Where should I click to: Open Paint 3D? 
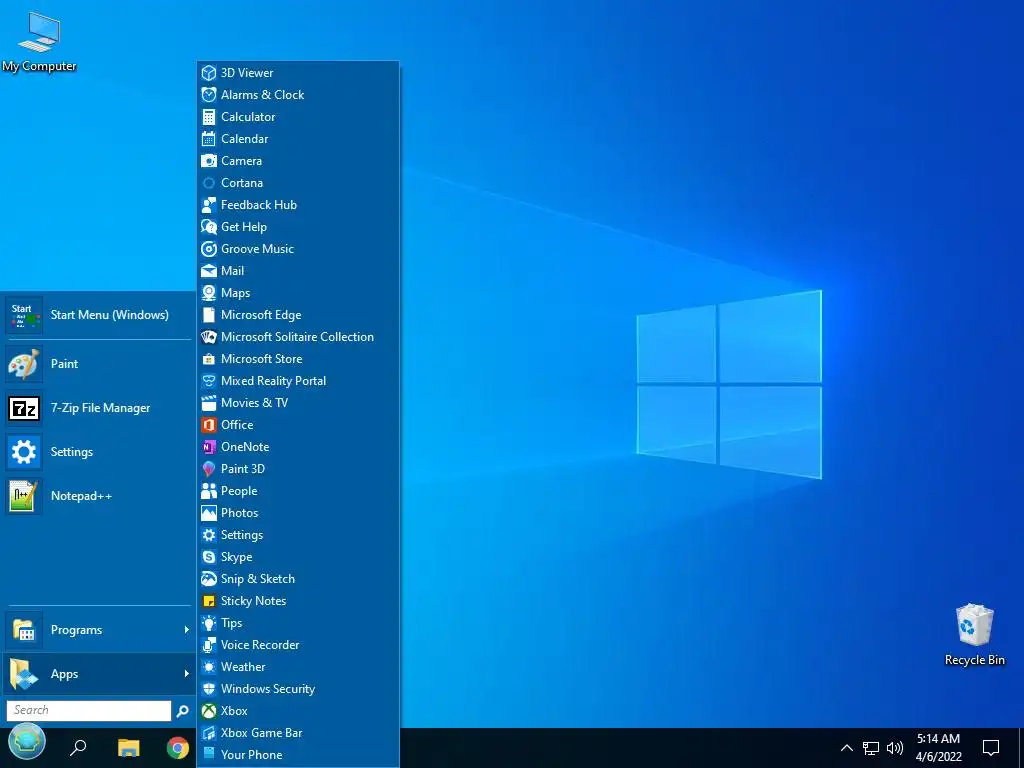298,469
